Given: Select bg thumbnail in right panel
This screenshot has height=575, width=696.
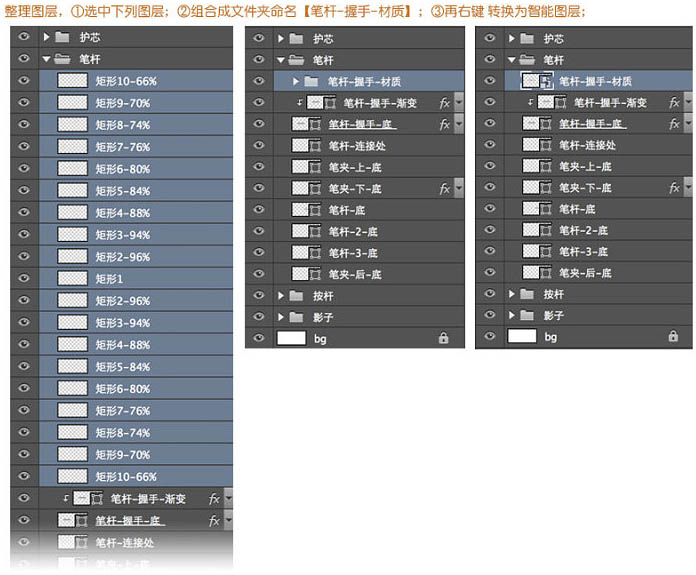Looking at the screenshot, I should point(522,336).
